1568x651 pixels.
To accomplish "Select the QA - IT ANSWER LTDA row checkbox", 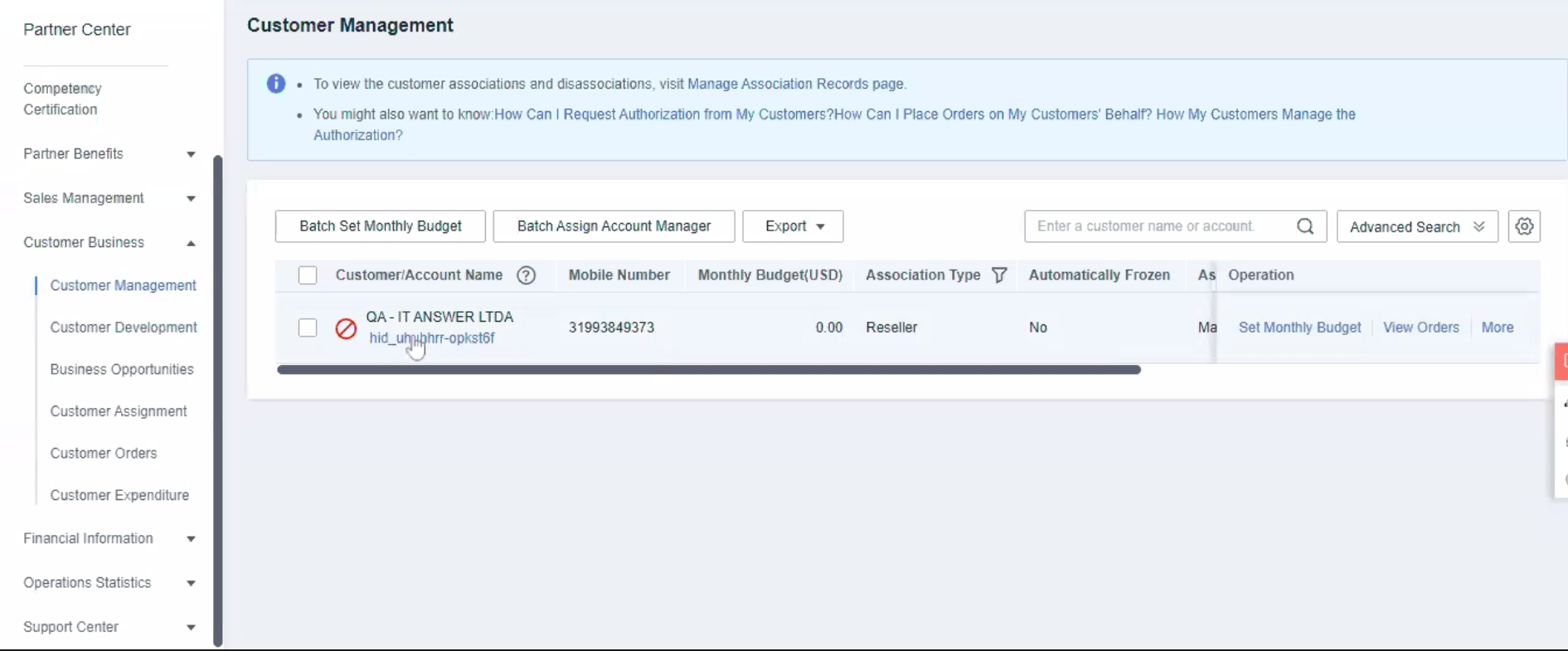I will point(308,328).
